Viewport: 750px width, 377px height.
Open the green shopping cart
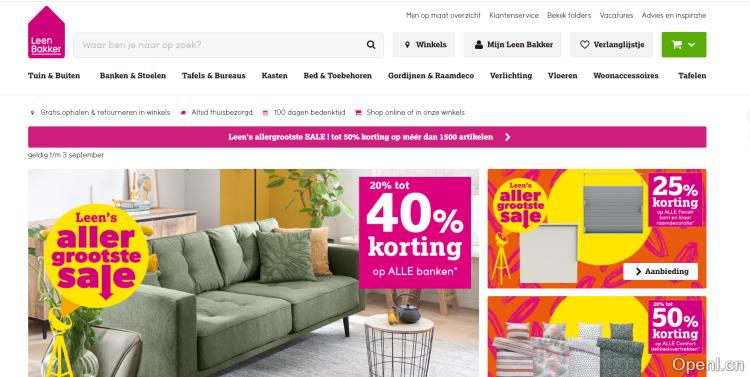[684, 44]
